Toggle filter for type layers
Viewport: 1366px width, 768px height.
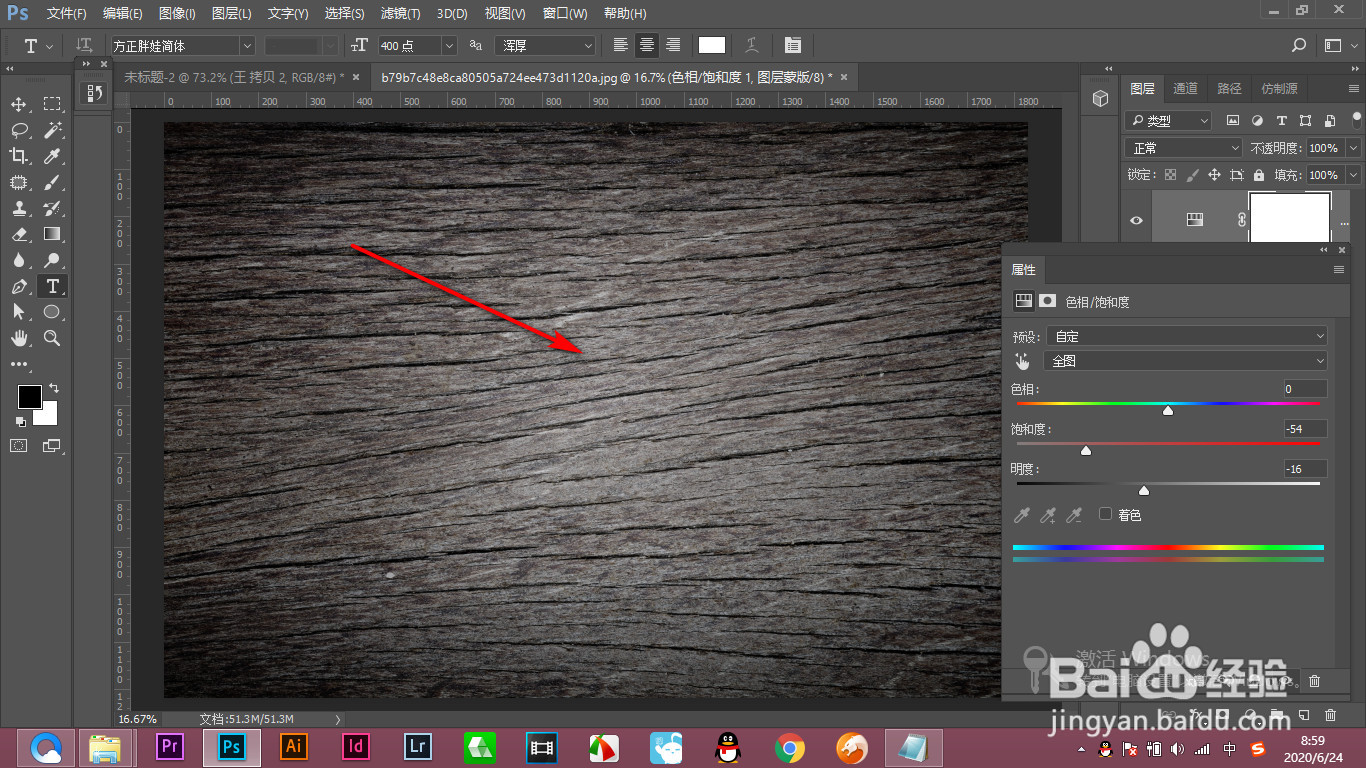click(1281, 120)
